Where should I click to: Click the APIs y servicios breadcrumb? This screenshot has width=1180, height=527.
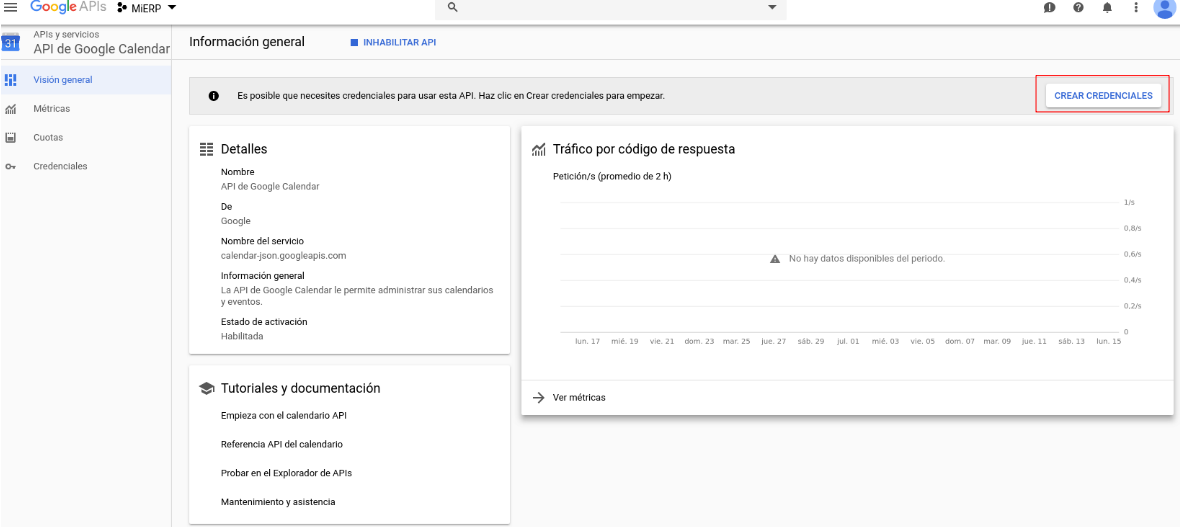point(66,35)
